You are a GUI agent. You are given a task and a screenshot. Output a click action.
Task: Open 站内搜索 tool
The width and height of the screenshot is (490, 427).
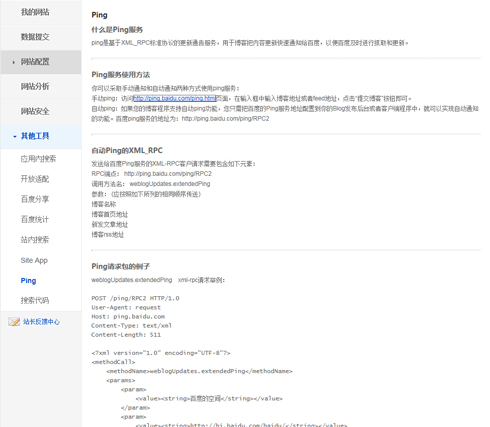tap(35, 240)
